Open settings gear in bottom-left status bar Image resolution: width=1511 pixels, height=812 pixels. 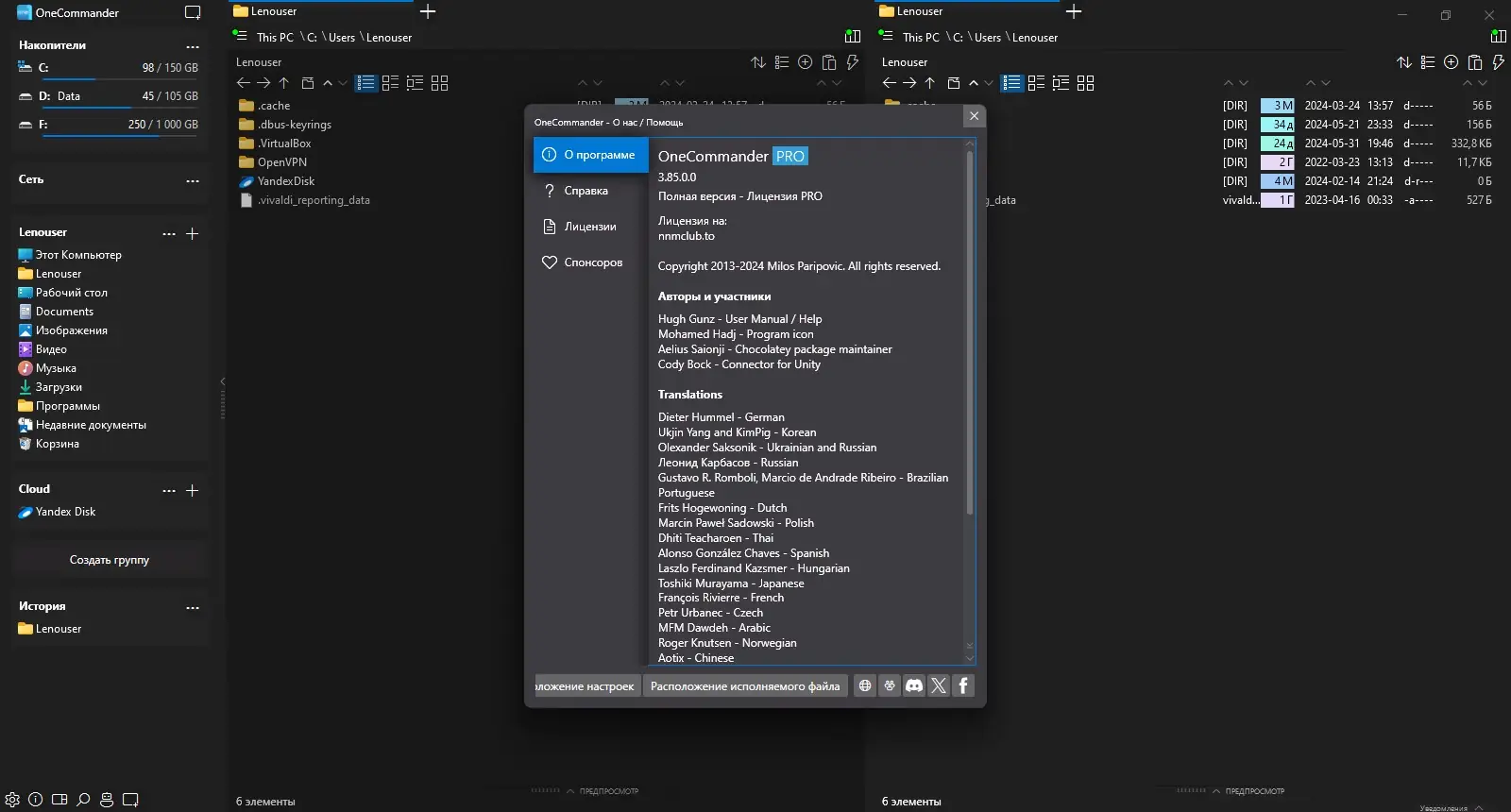tap(12, 800)
